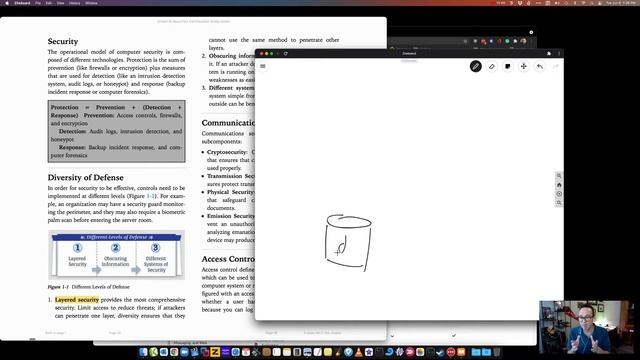Click the reload icon in the whiteboard title bar

[285, 53]
